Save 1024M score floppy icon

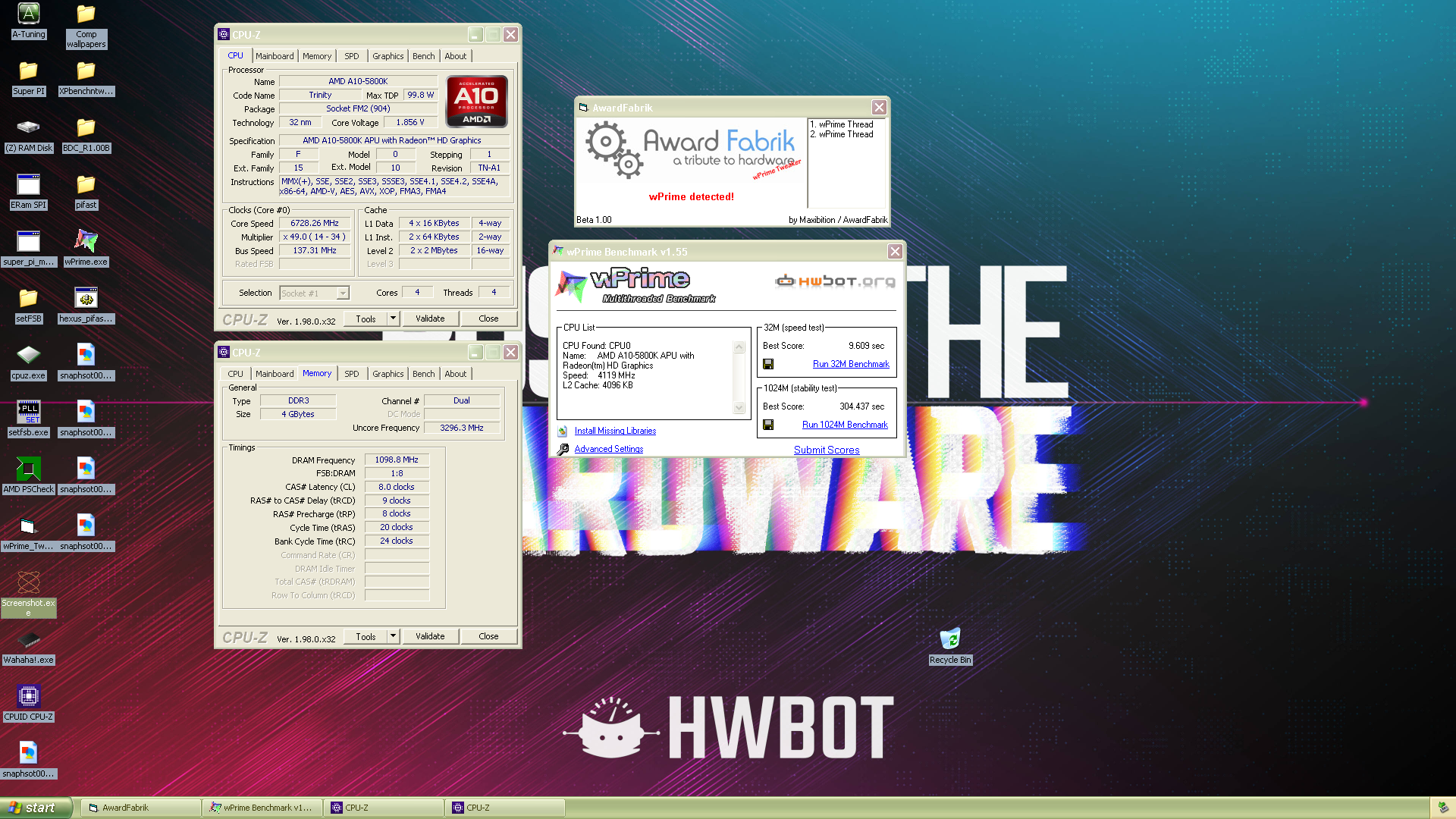point(768,425)
